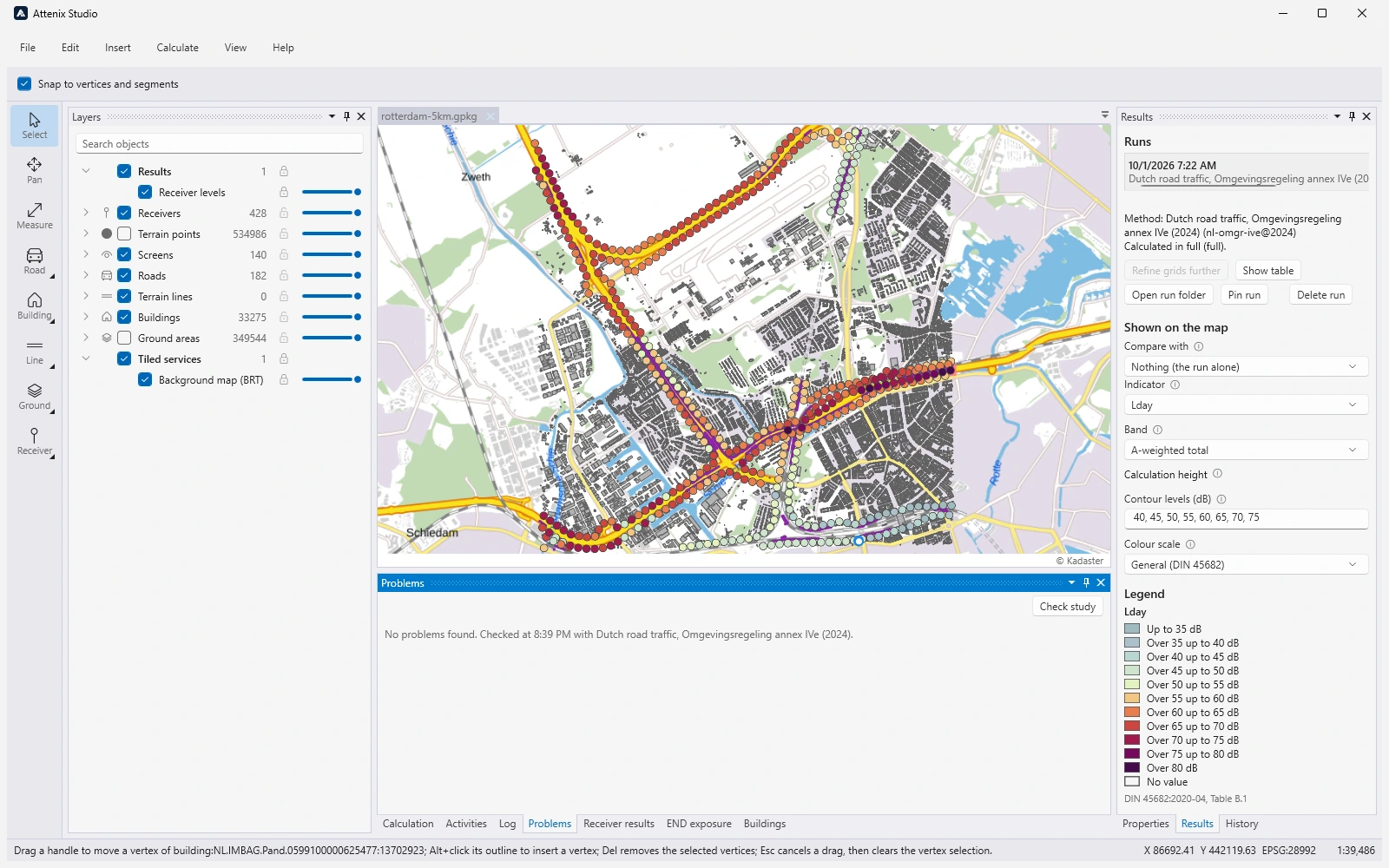Click the Check study button

click(x=1067, y=607)
